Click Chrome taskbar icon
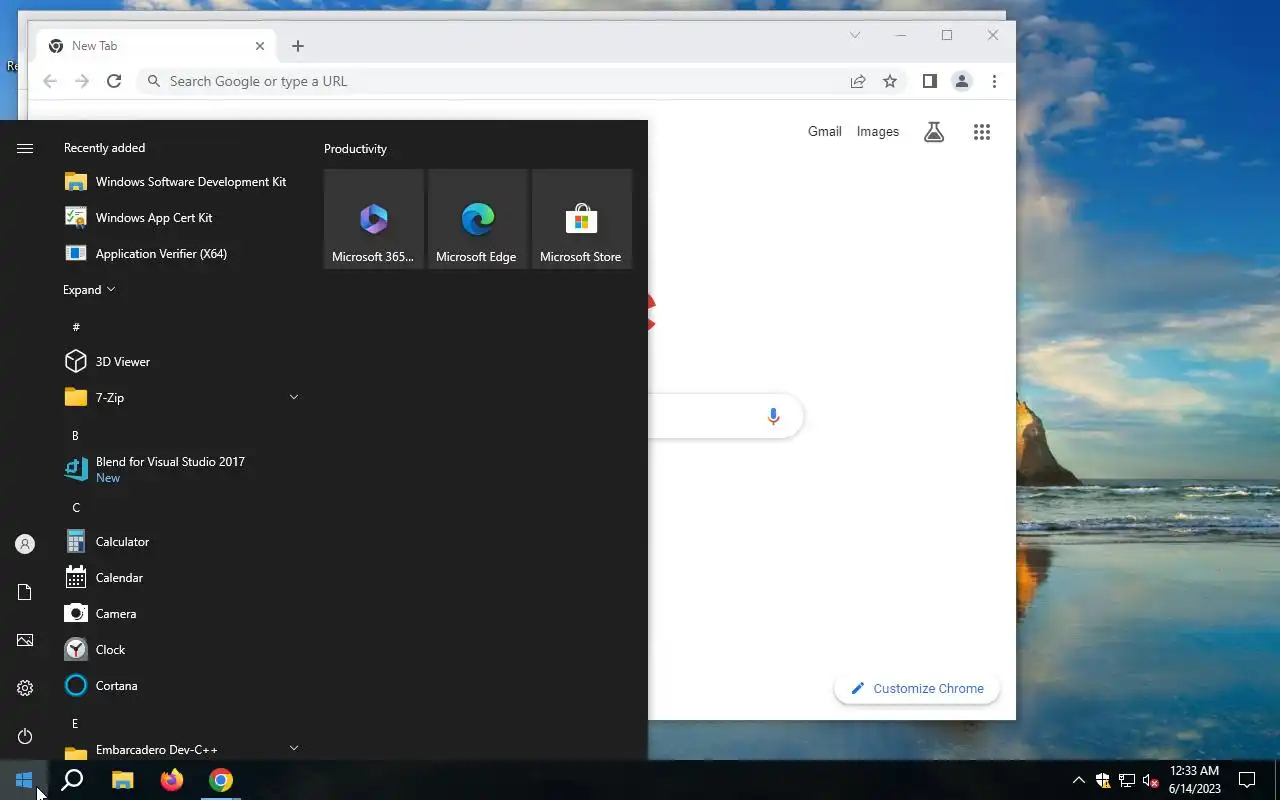This screenshot has width=1280, height=800. (x=221, y=780)
